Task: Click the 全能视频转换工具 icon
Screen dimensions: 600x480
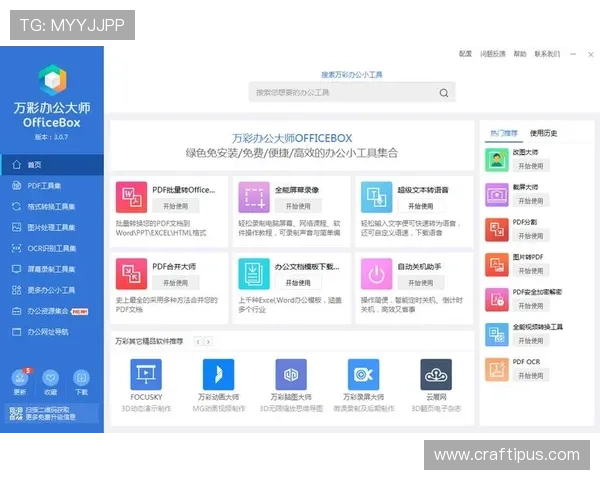Action: [497, 335]
